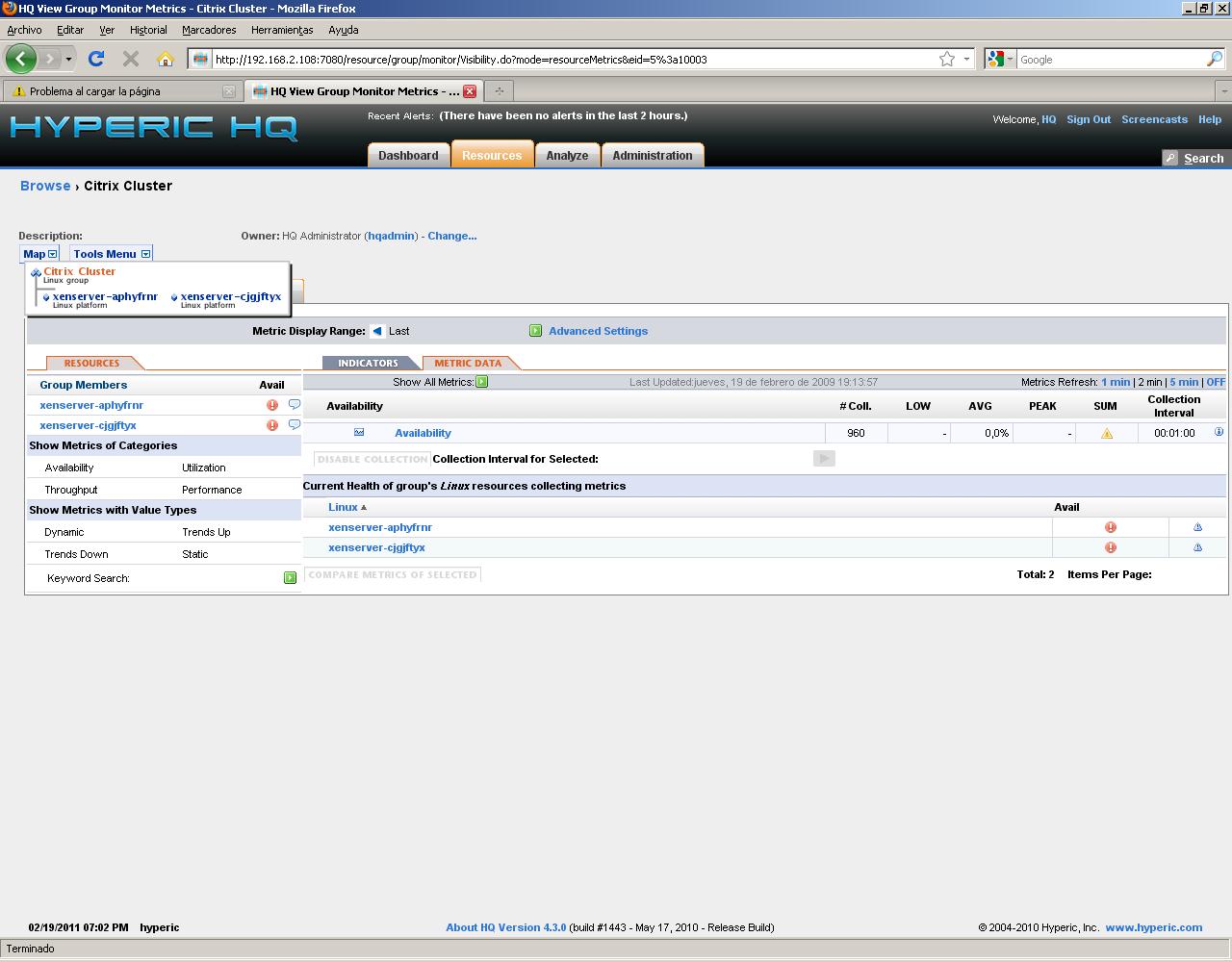Click into the Google search box
The image size is (1232, 962).
coord(1110,59)
